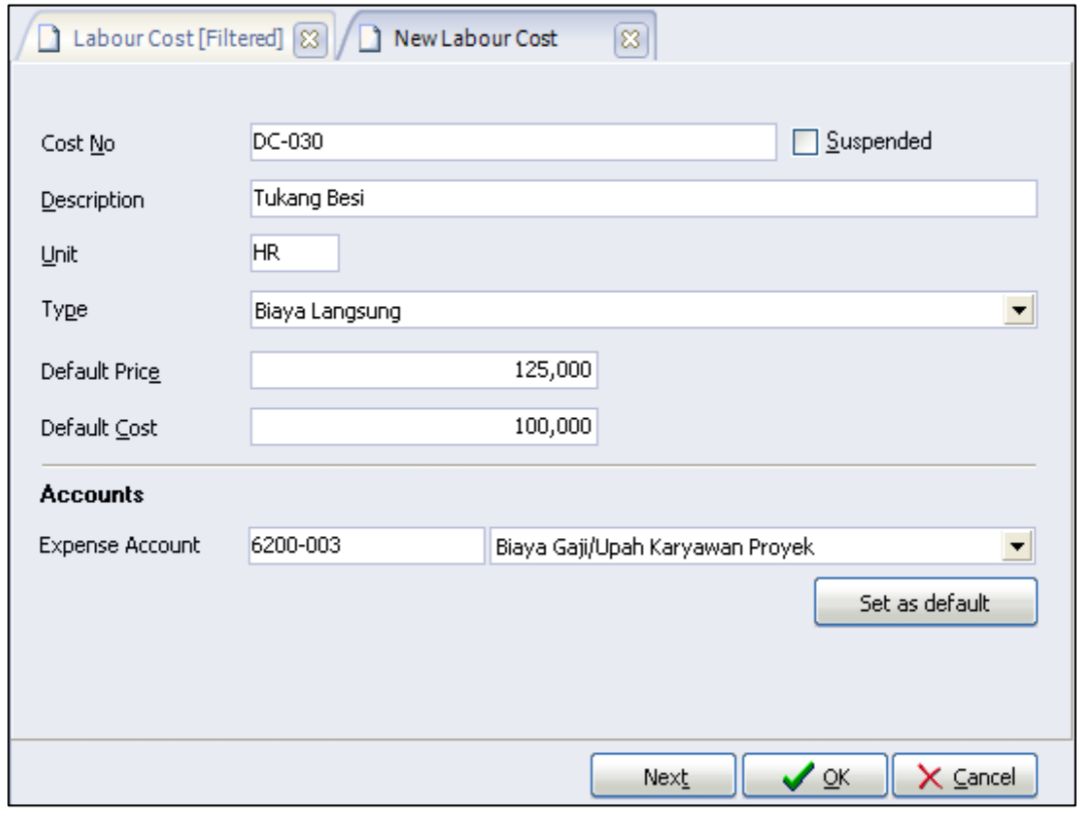Click the Next button
The image size is (1080, 817).
click(x=664, y=776)
